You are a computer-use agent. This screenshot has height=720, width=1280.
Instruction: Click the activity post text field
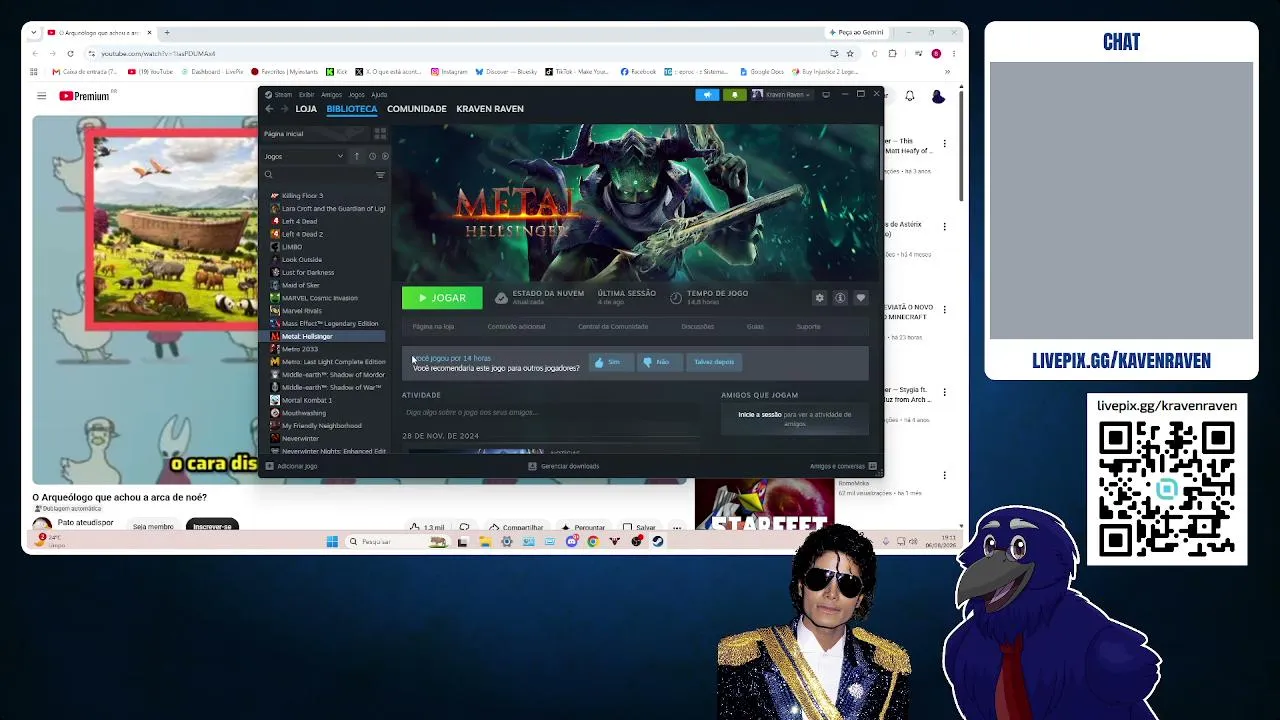coord(550,413)
